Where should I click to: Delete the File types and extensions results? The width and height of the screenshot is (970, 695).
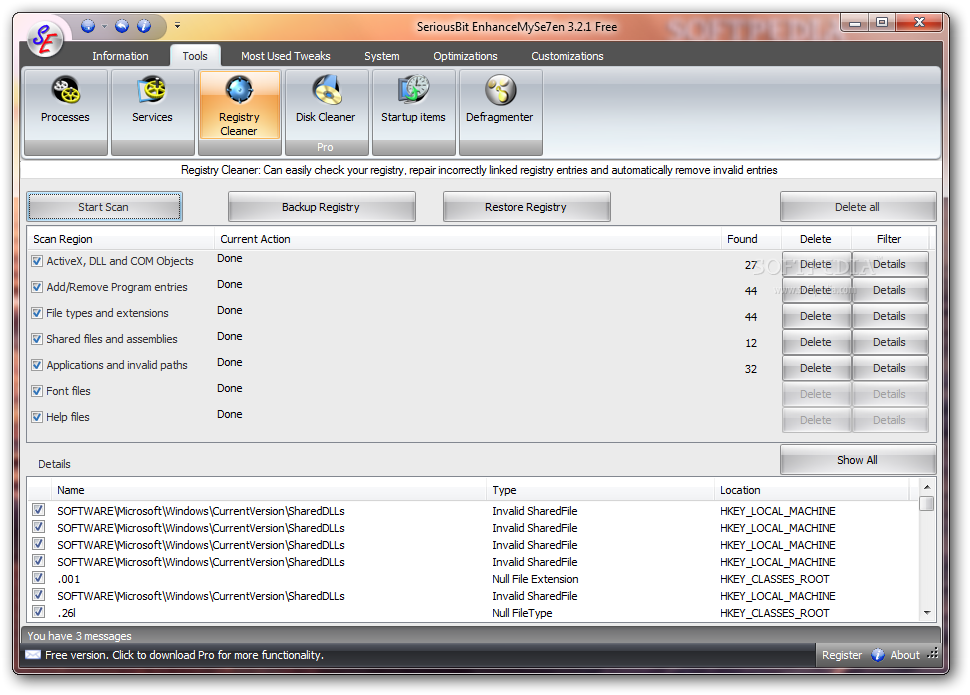[x=816, y=316]
